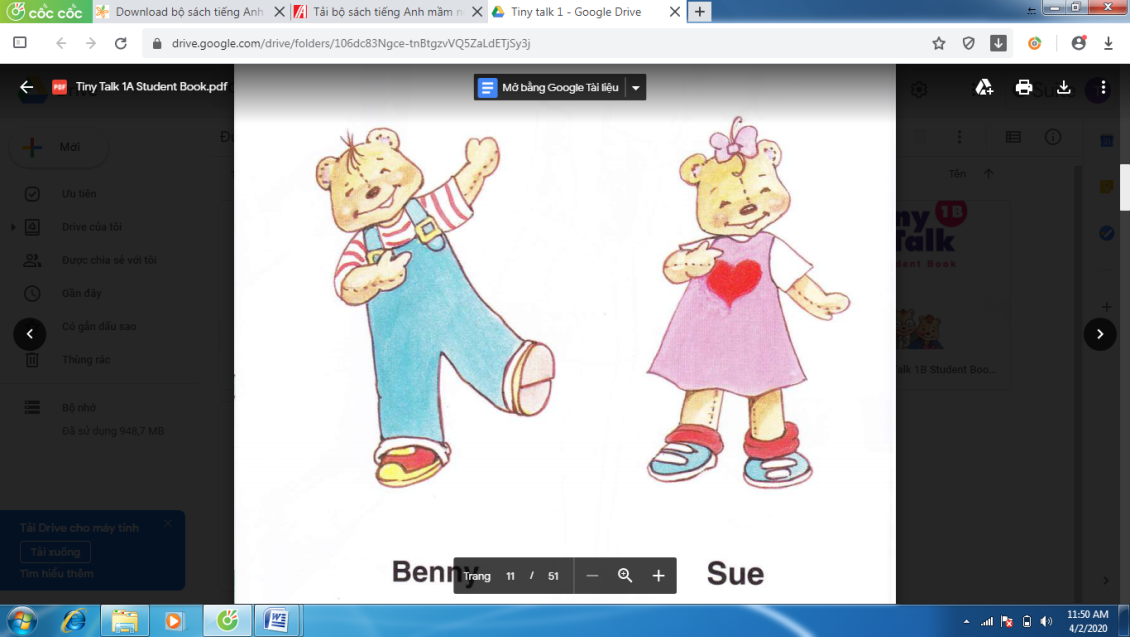Open with Google Tài liệu
This screenshot has width=1130, height=637.
[x=550, y=87]
